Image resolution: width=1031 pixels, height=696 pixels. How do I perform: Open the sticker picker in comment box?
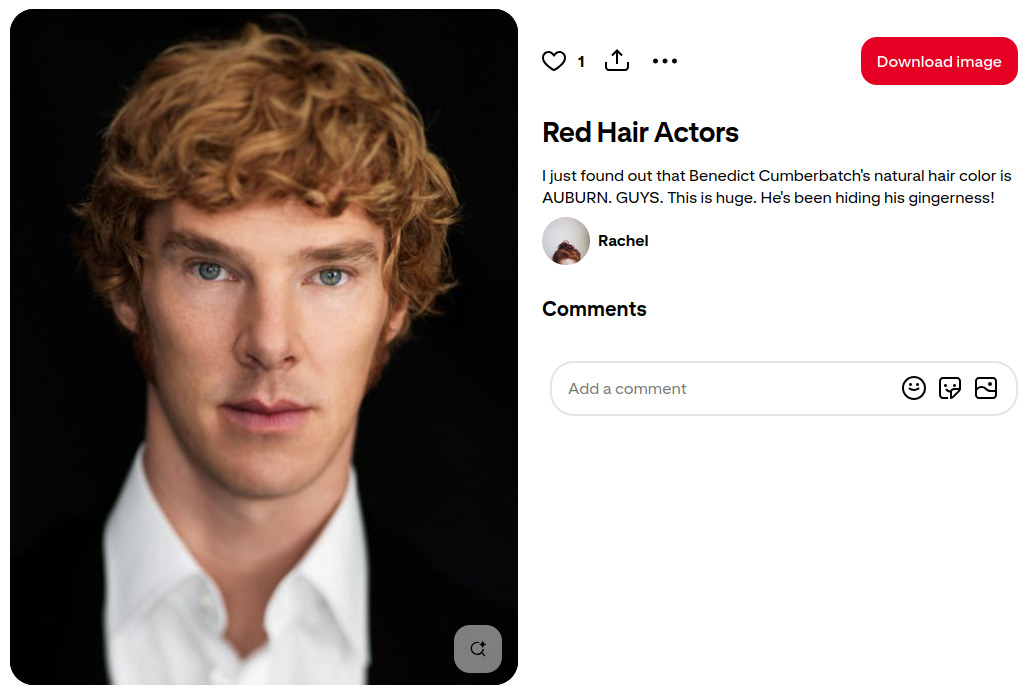click(x=949, y=388)
